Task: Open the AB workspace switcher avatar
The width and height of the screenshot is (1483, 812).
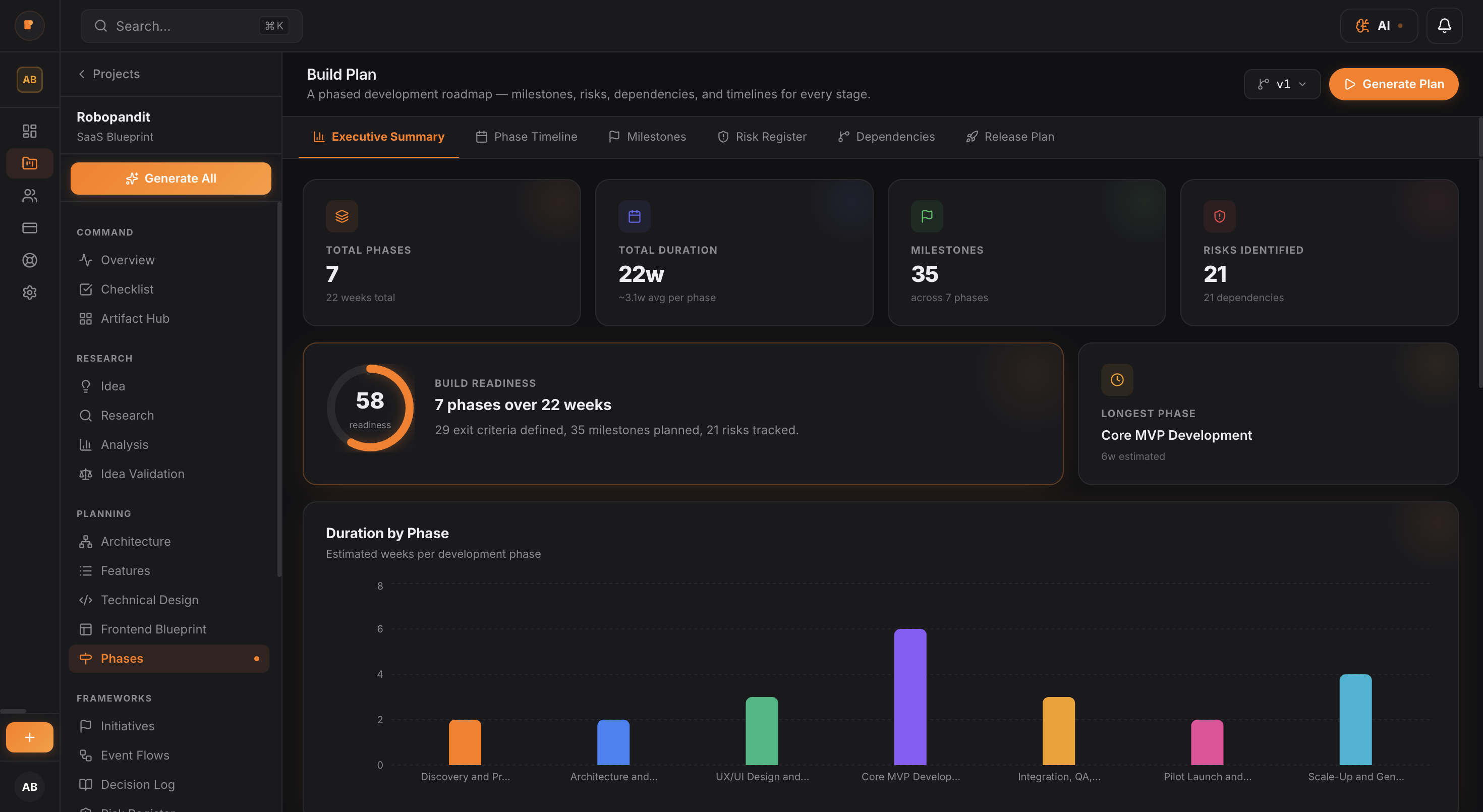Action: click(x=29, y=79)
